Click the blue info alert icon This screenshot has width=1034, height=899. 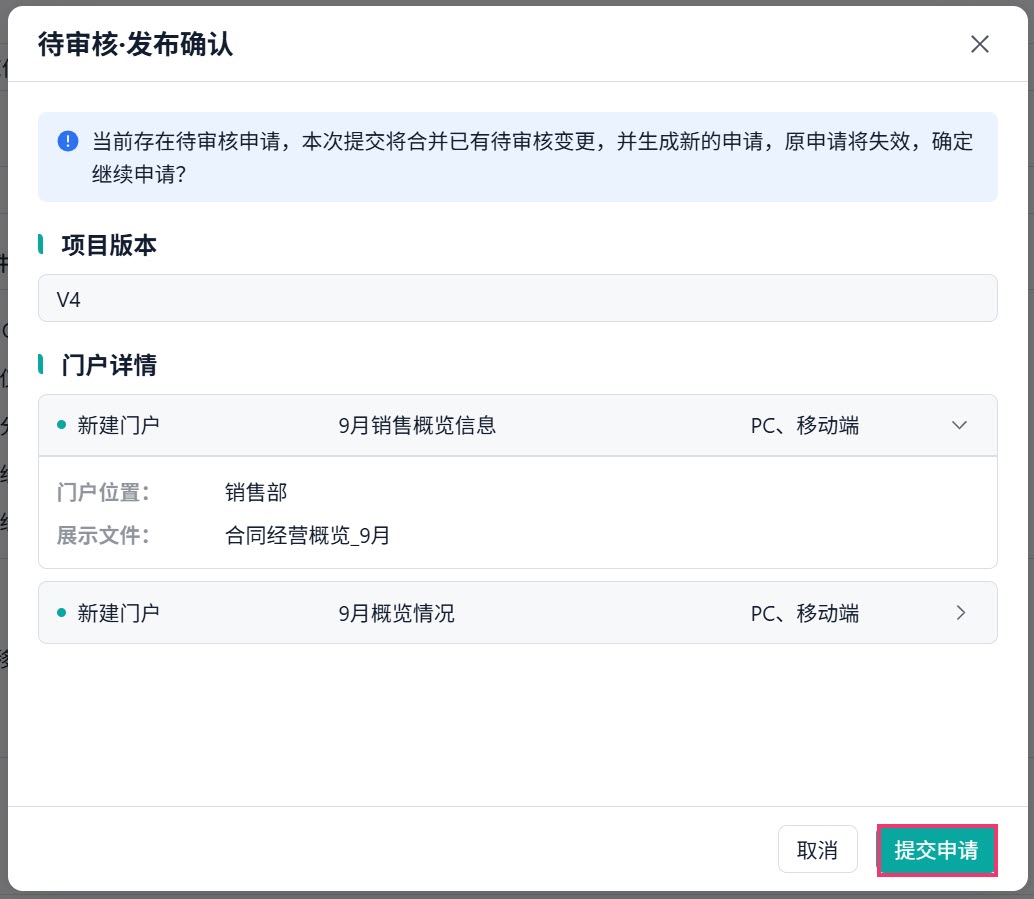[x=68, y=140]
